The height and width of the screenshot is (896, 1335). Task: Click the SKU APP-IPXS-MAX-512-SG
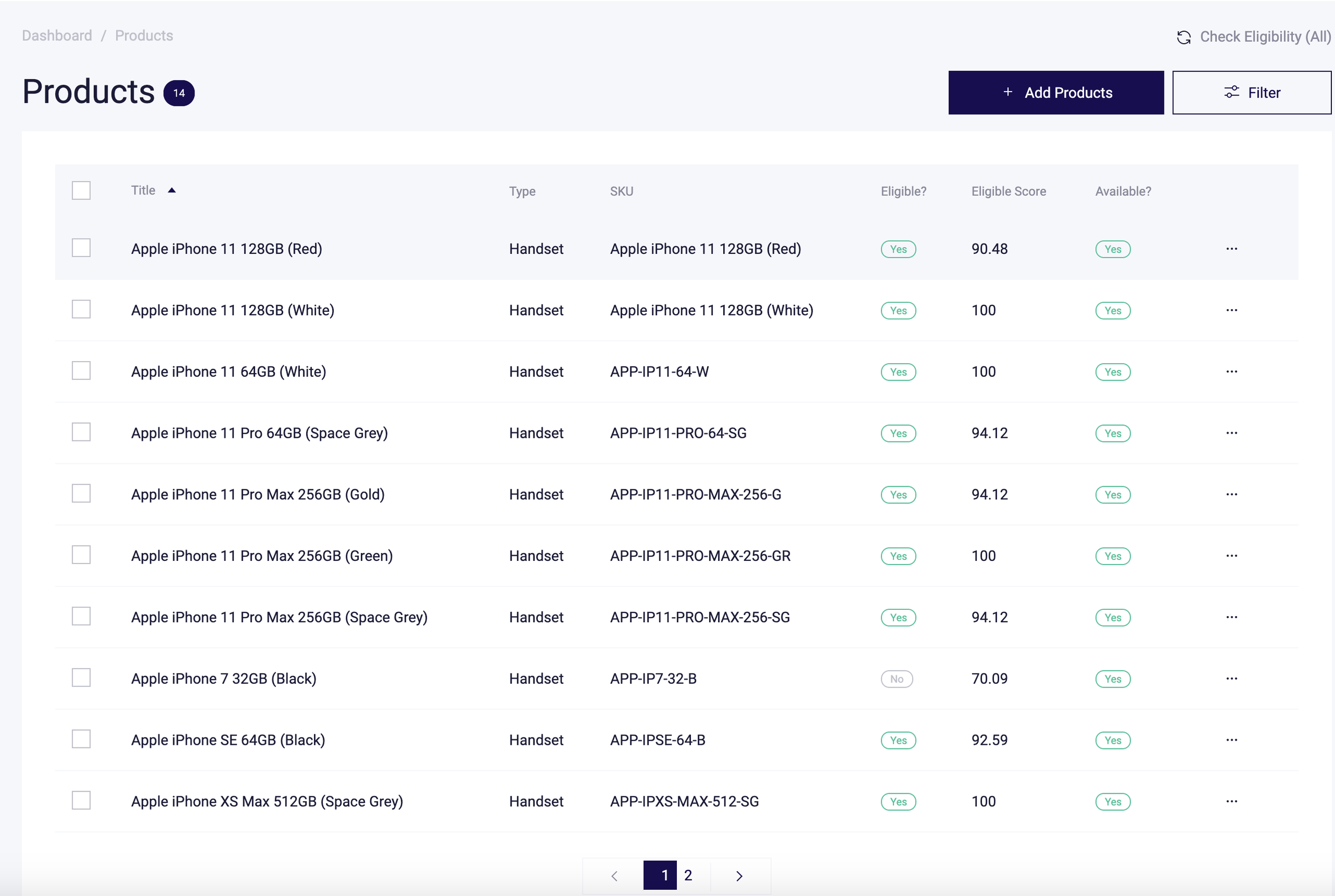tap(684, 802)
